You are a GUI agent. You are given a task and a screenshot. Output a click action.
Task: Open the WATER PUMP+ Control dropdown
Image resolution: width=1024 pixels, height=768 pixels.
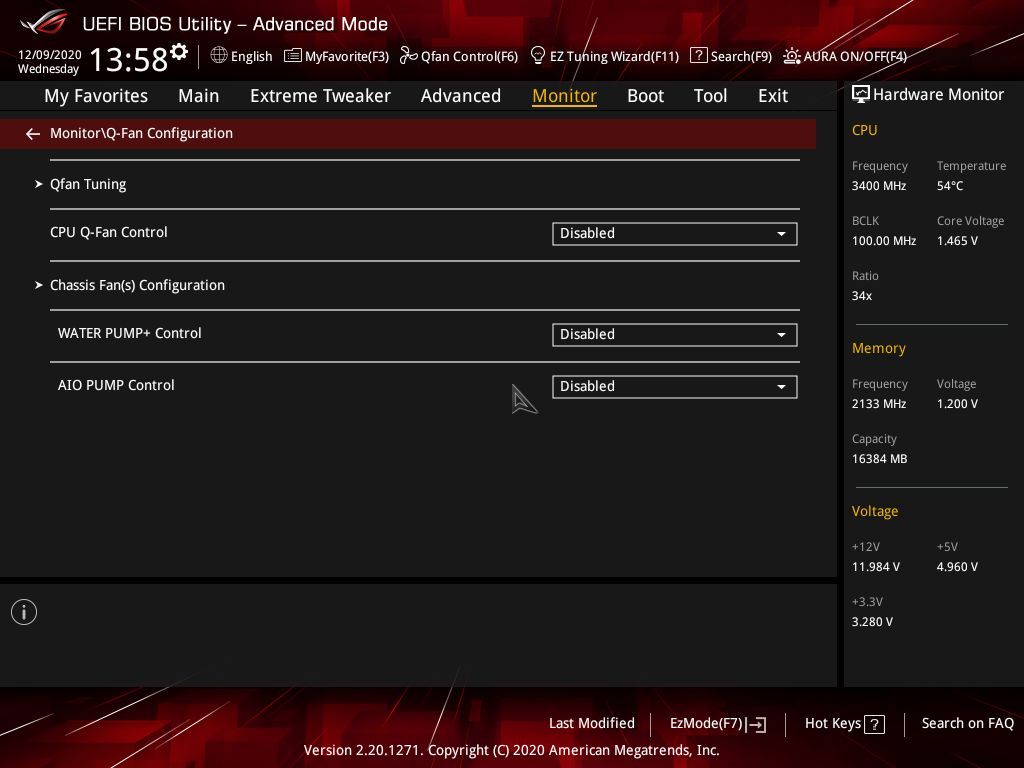tap(675, 335)
